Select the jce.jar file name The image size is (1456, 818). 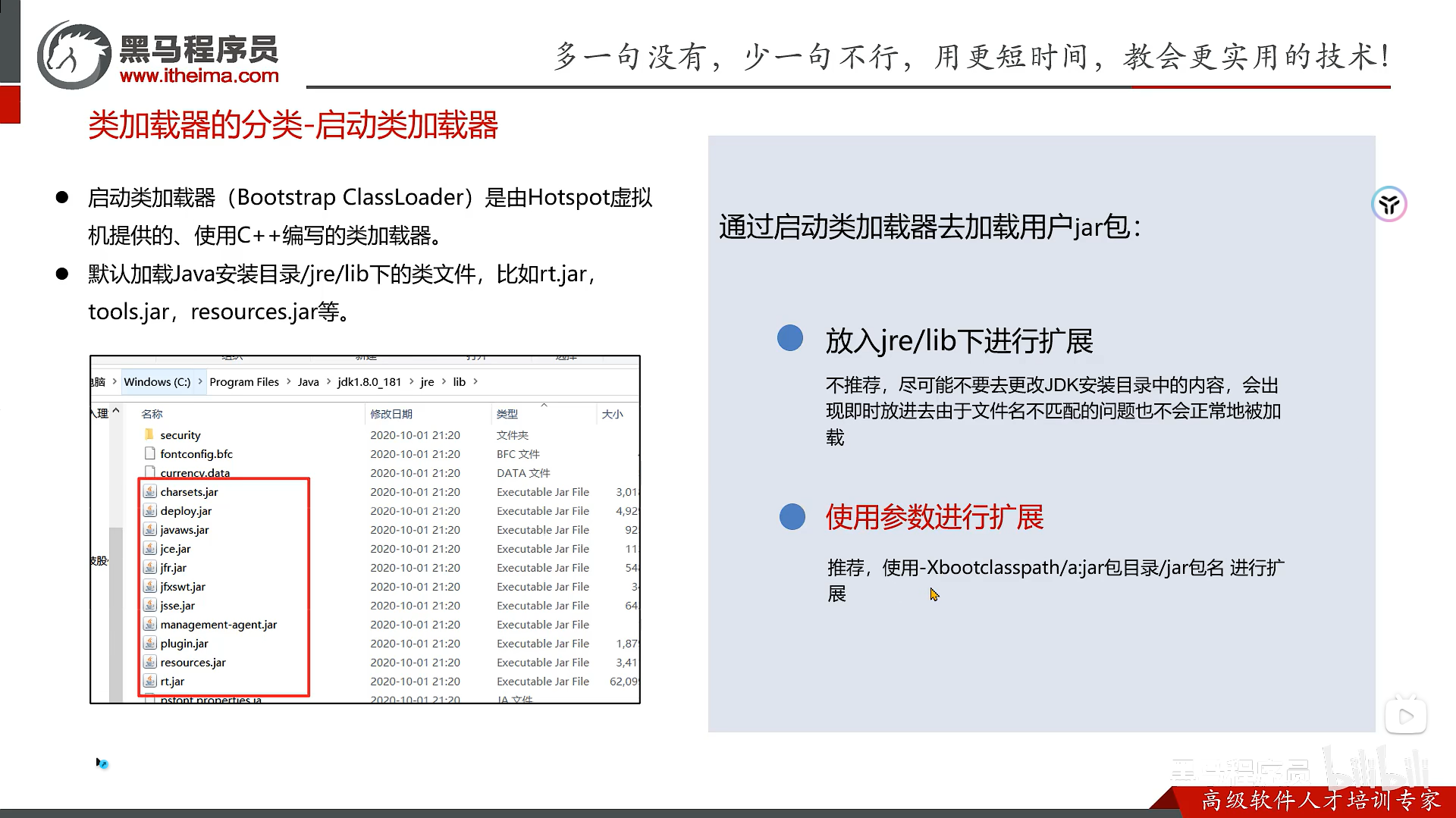tap(175, 549)
